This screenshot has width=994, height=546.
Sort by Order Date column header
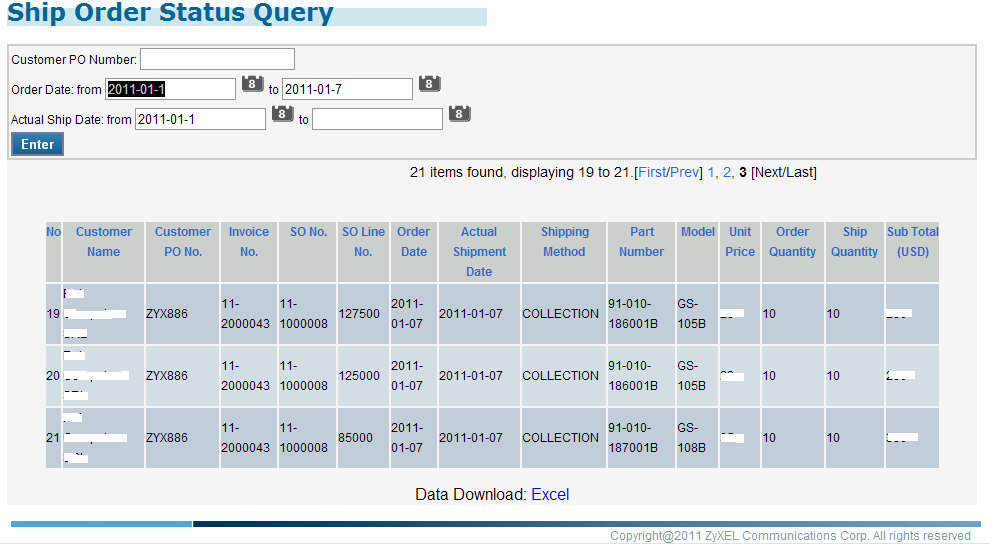[x=414, y=242]
